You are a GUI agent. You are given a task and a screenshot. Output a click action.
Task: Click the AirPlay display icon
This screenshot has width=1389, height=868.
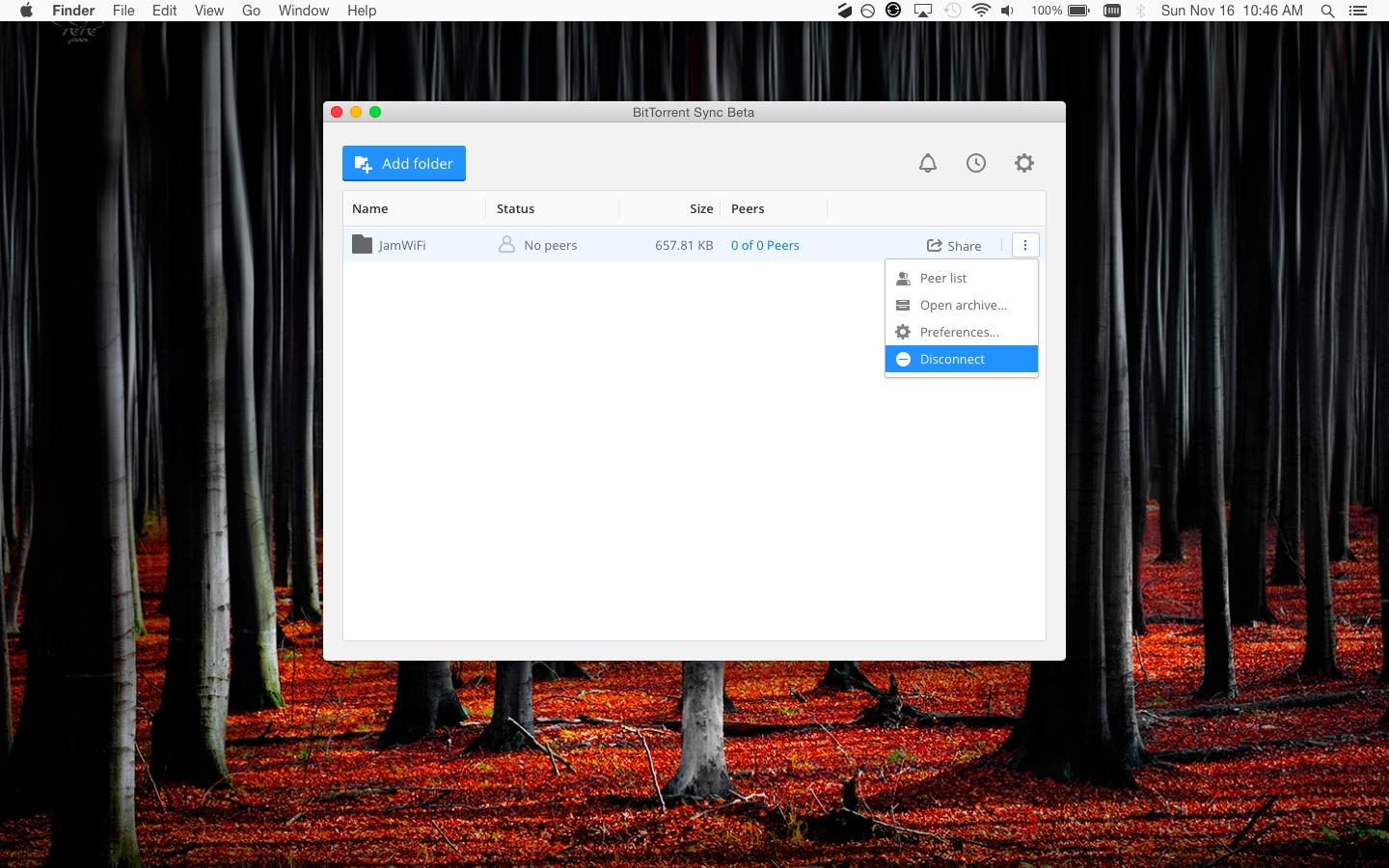pos(923,11)
